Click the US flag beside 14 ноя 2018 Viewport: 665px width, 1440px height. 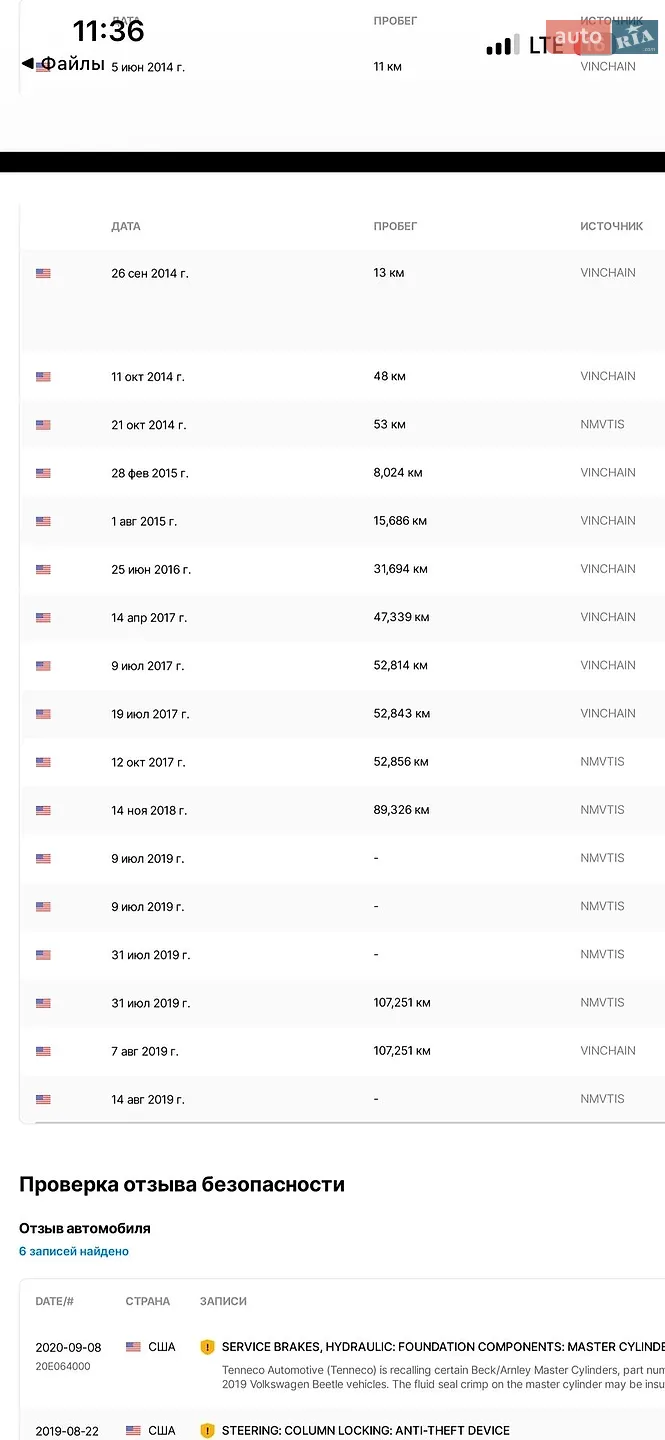[43, 810]
